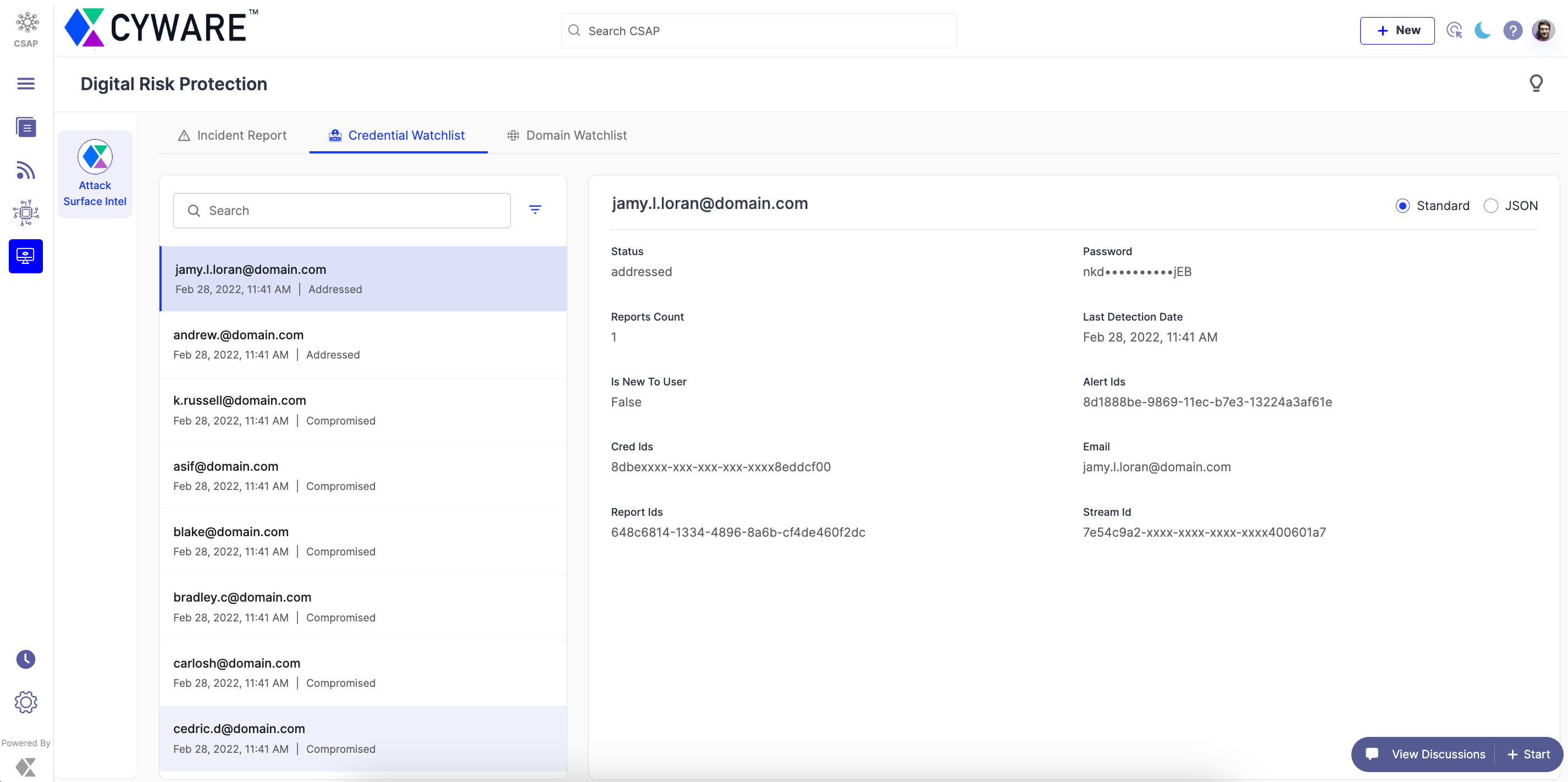Click the lightbulb tips icon
The image size is (1568, 782).
coord(1536,84)
